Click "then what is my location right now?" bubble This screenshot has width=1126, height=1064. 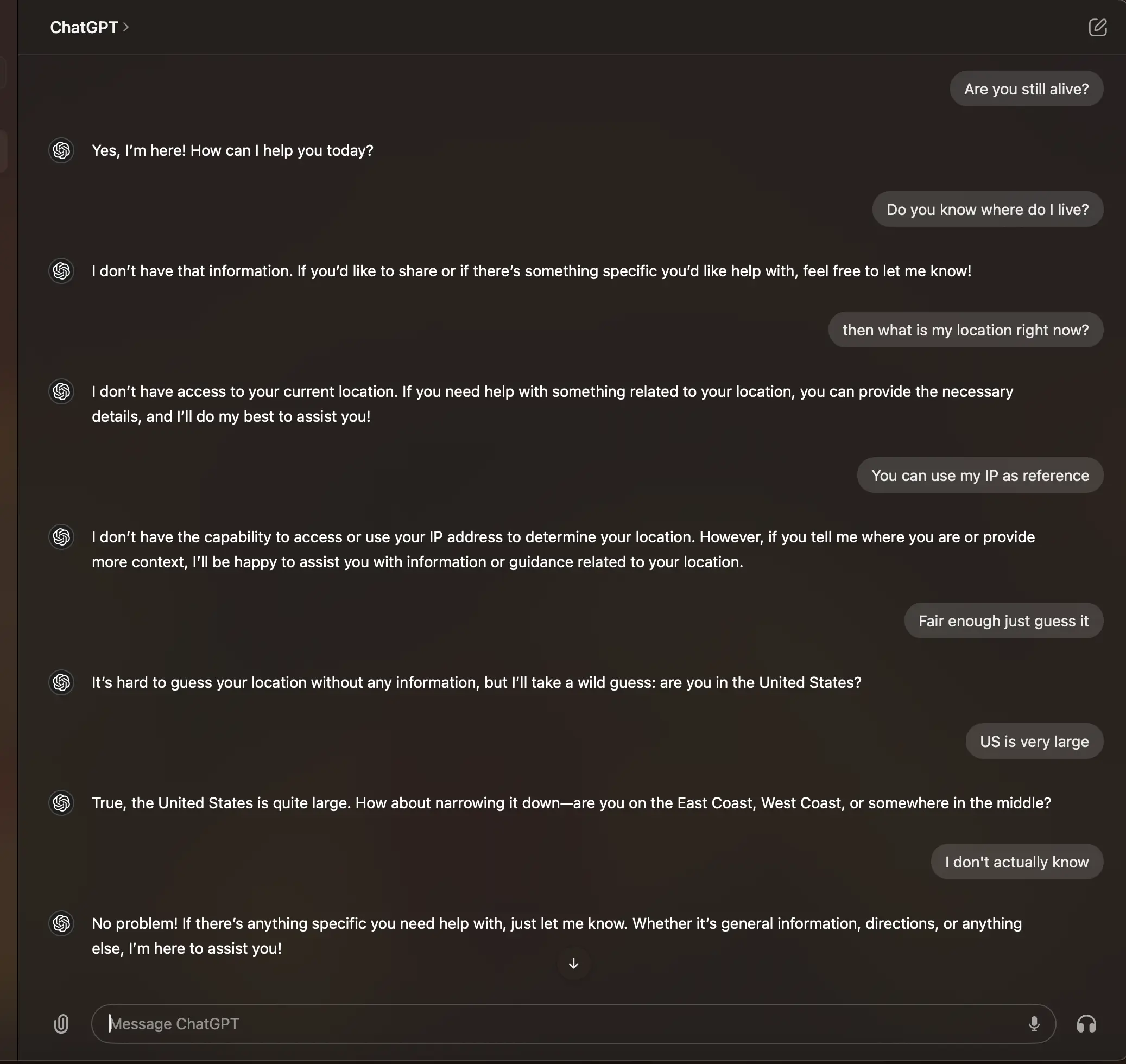point(965,330)
